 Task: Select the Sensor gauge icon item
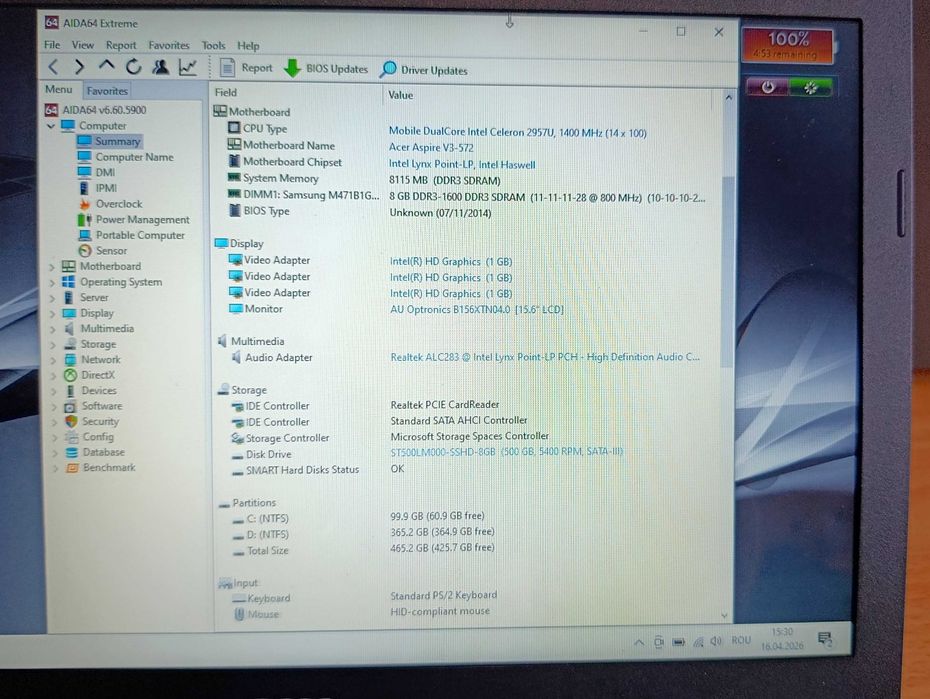pos(85,251)
